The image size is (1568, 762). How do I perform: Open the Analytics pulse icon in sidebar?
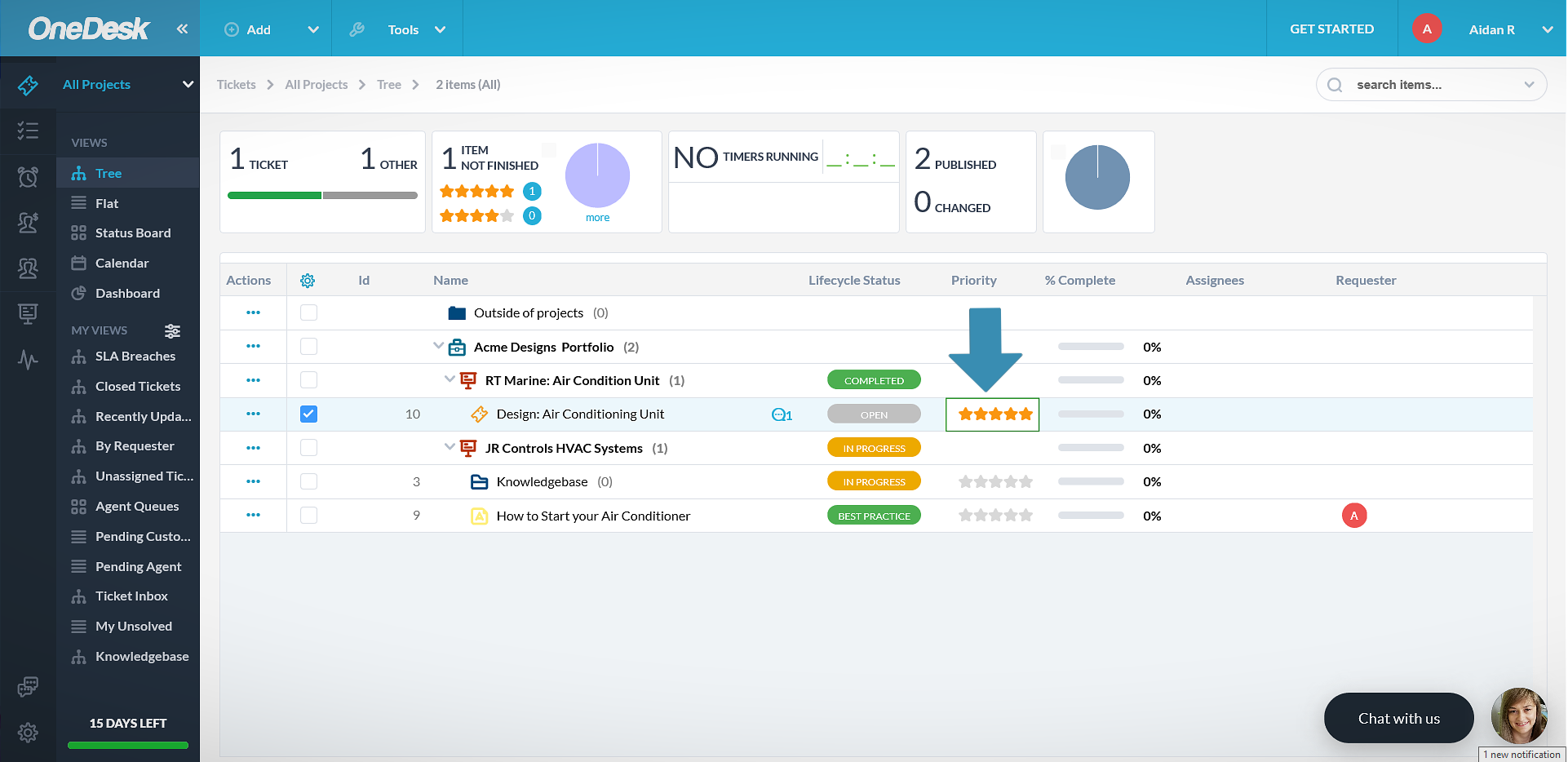28,359
